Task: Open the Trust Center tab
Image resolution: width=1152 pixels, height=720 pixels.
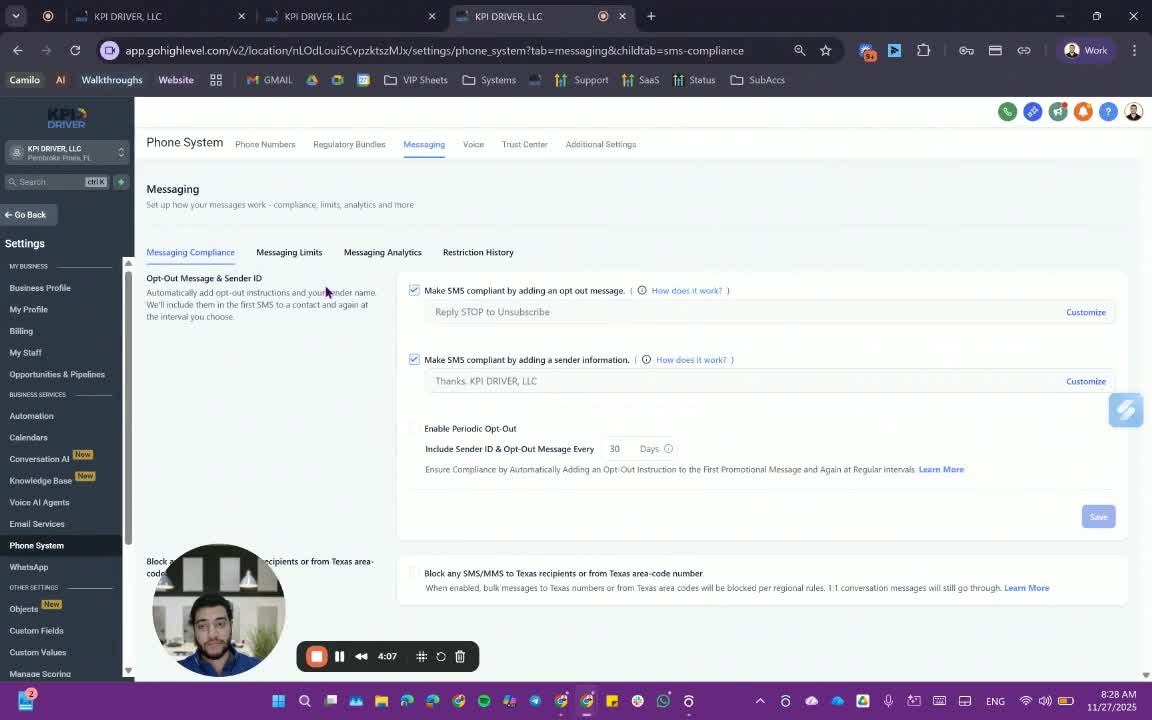Action: pos(525,144)
